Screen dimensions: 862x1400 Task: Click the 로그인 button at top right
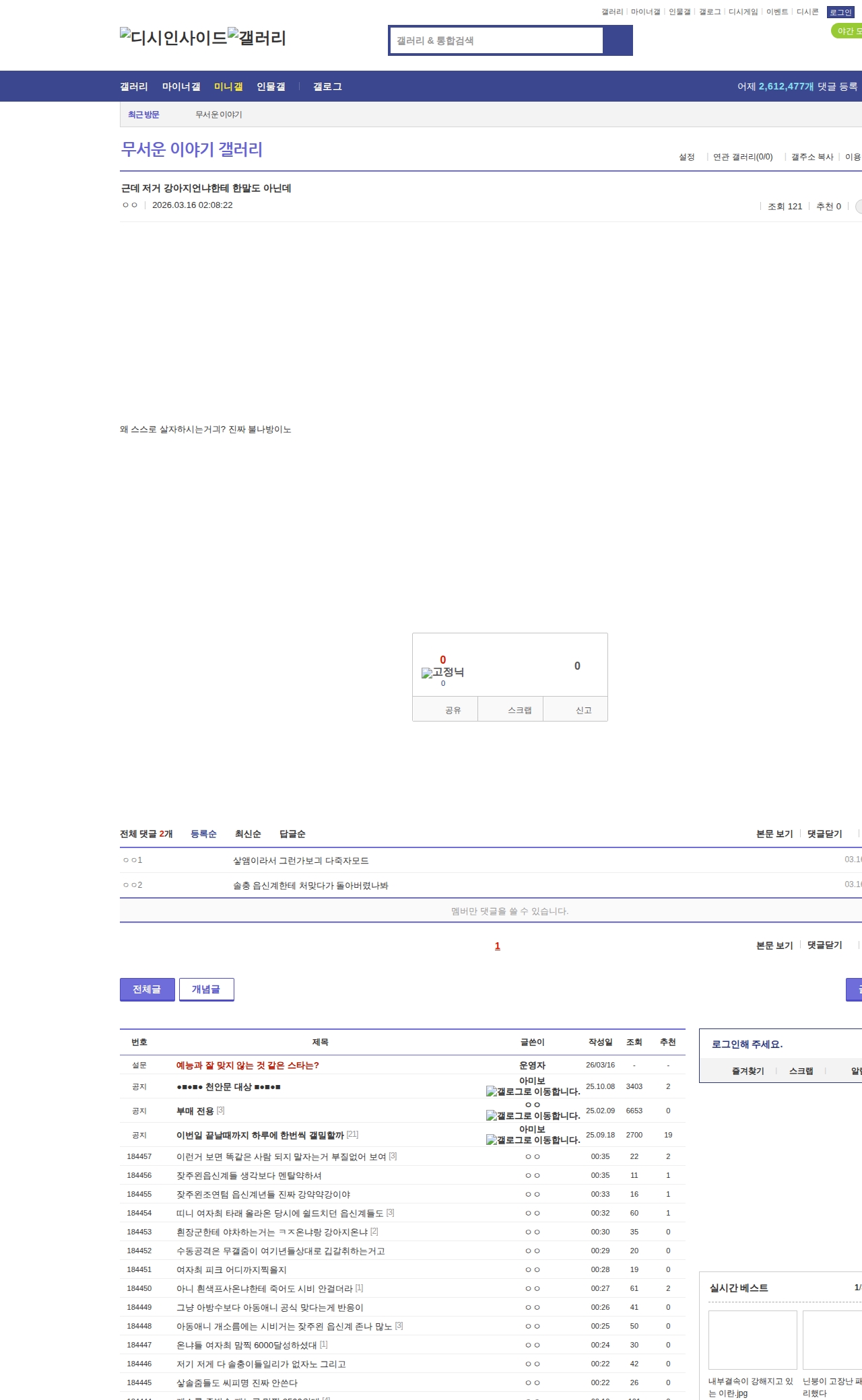(840, 12)
